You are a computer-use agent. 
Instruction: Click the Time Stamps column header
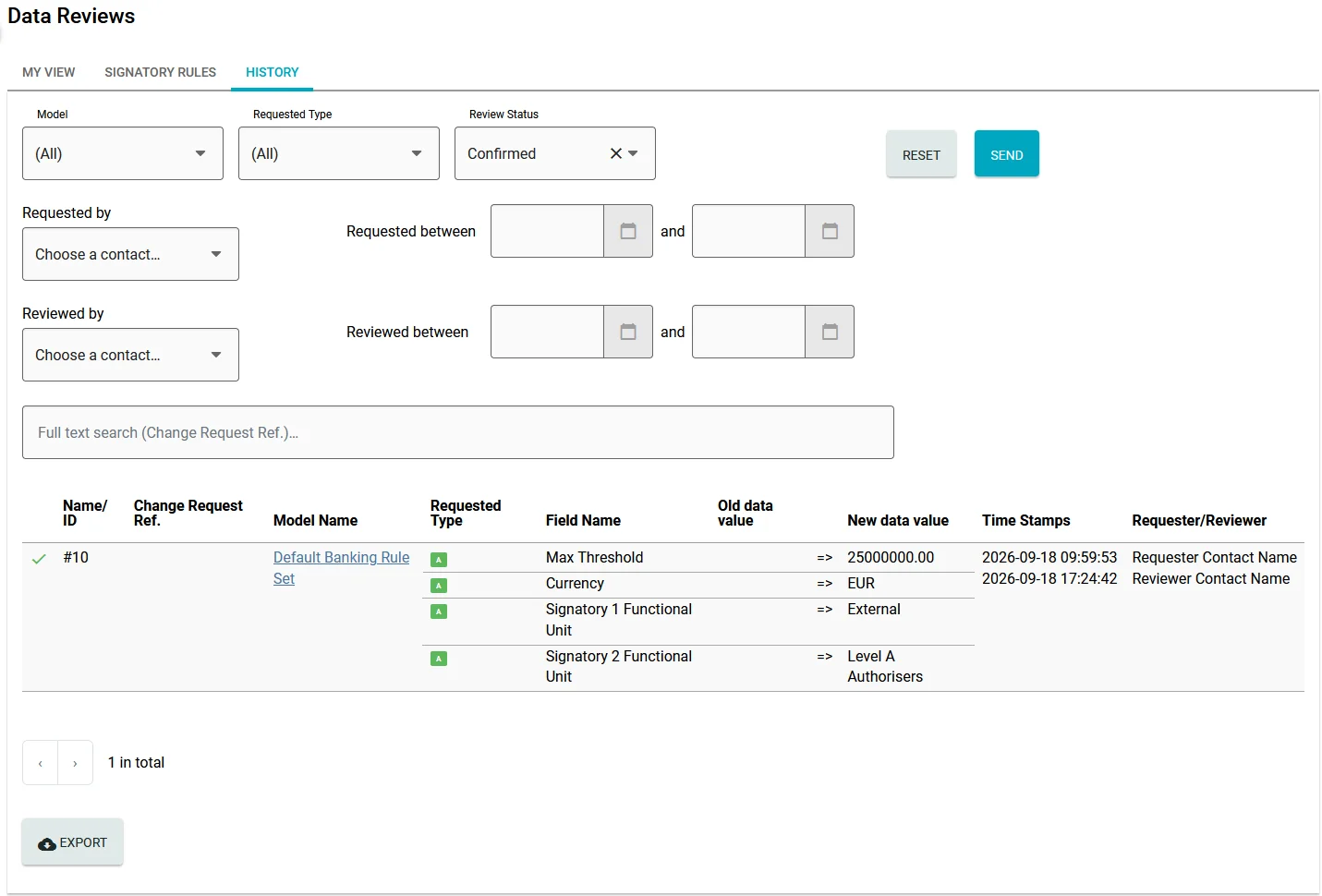(1025, 521)
